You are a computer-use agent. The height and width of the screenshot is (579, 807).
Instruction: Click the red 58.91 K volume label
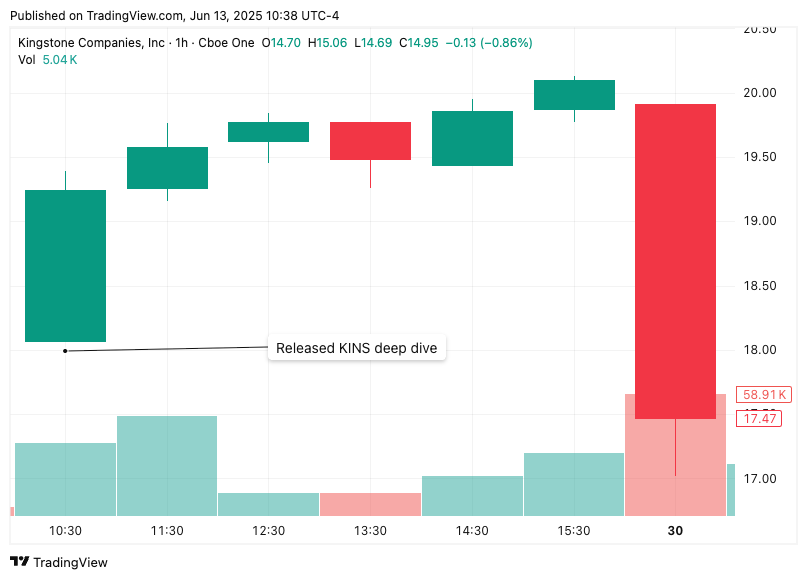tap(764, 395)
